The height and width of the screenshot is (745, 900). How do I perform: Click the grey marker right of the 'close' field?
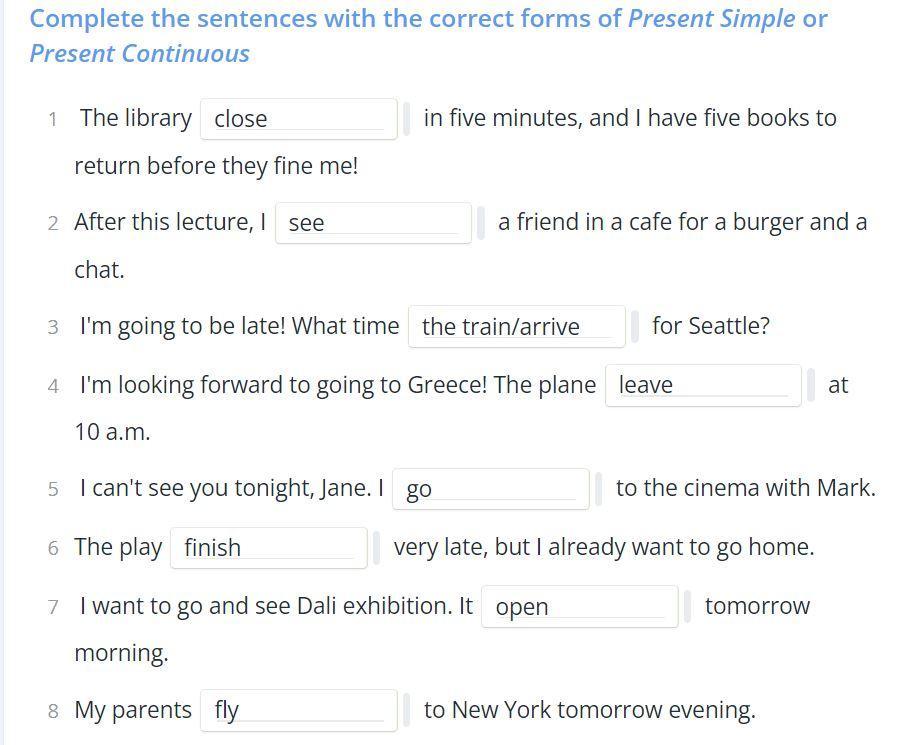[x=406, y=119]
